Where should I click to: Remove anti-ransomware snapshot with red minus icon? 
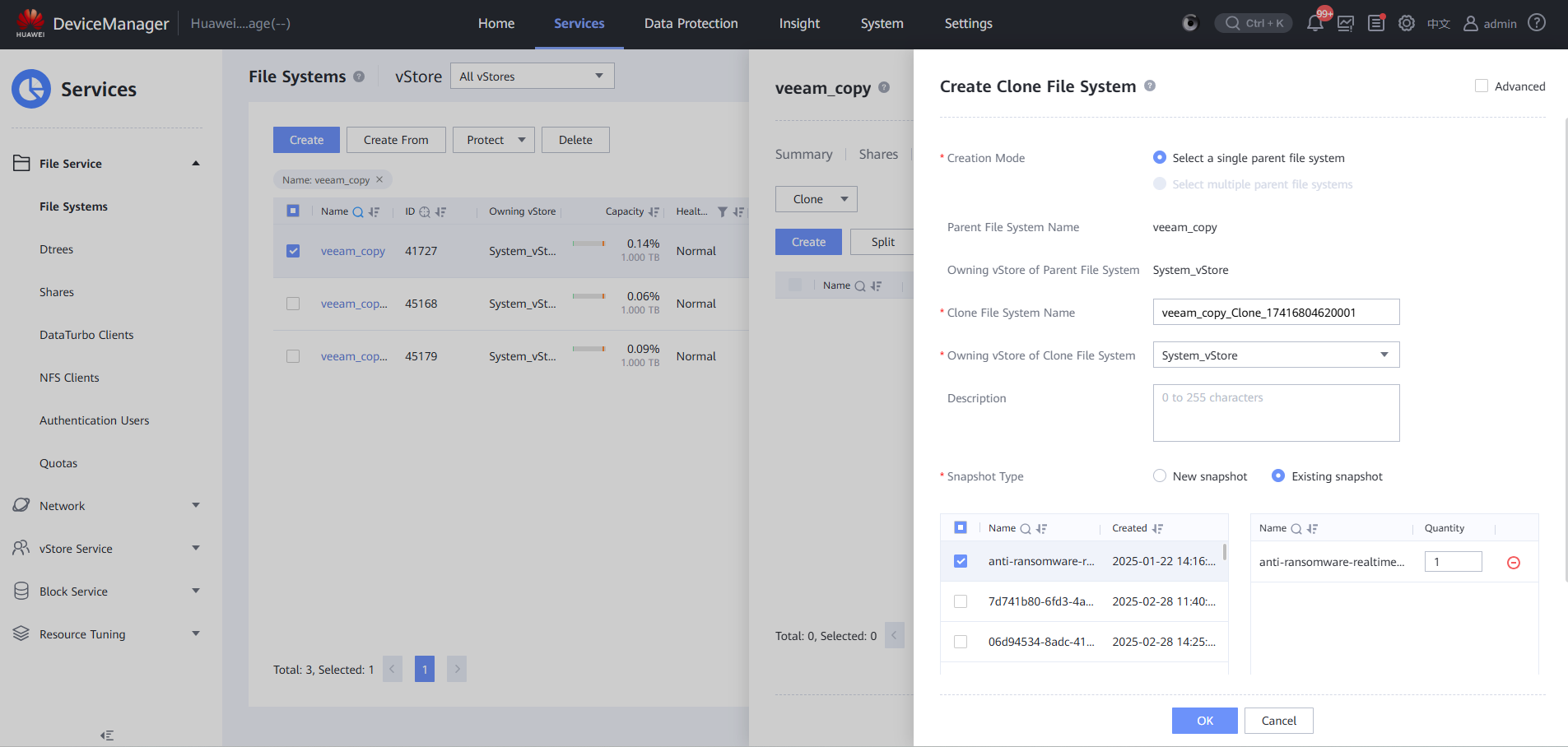click(1513, 563)
